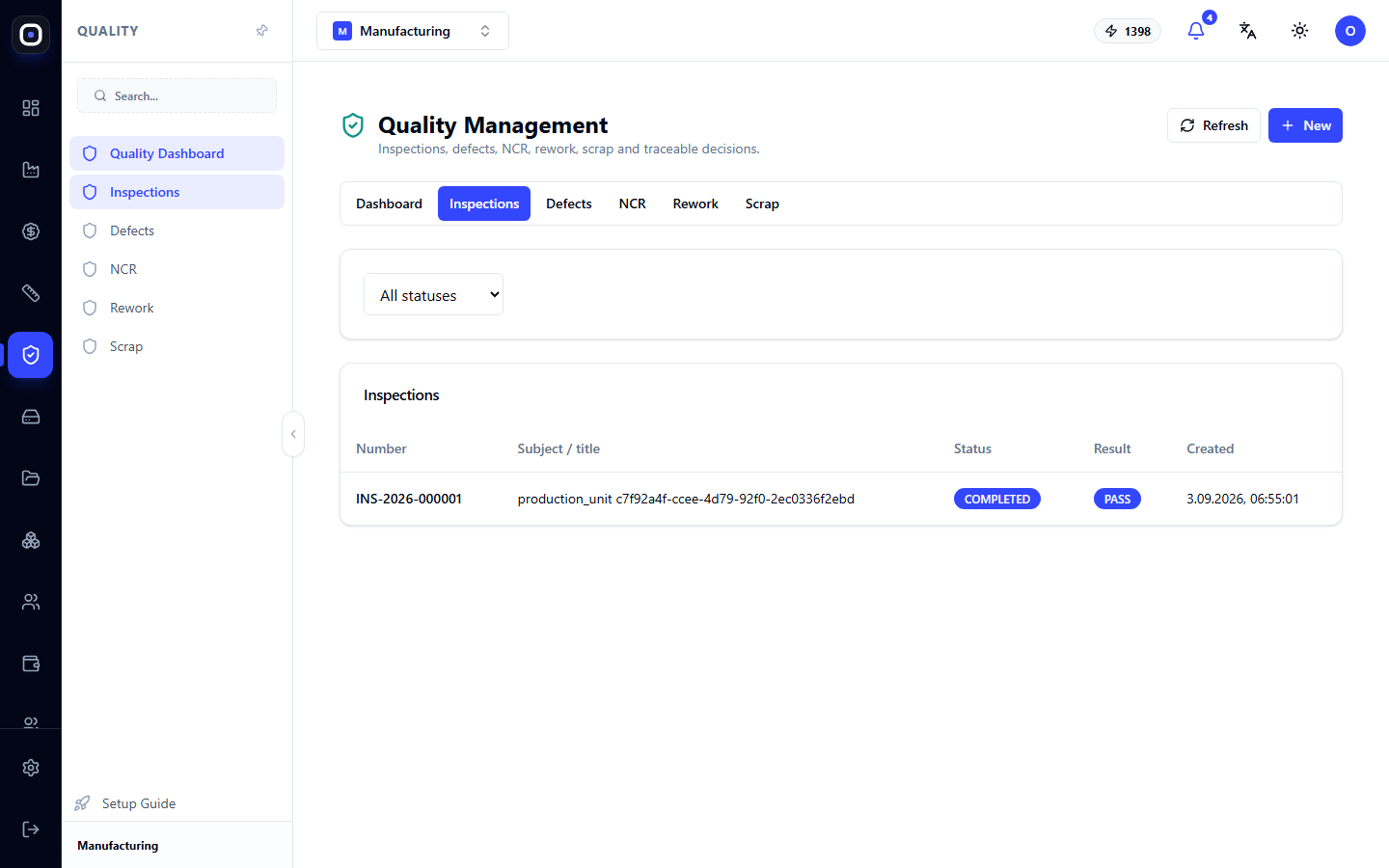Image resolution: width=1389 pixels, height=868 pixels.
Task: Click the New button
Action: [1305, 125]
